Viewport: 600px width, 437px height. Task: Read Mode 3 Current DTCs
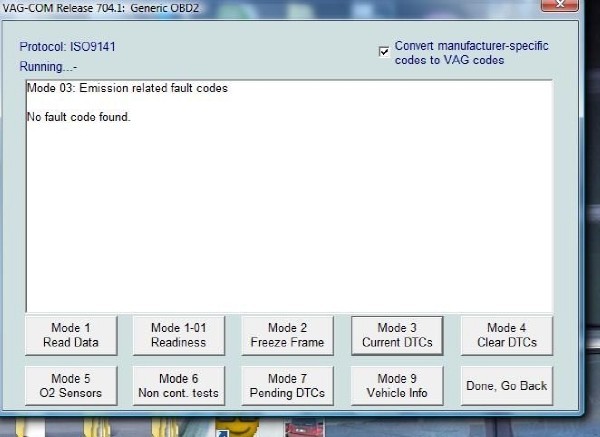397,335
